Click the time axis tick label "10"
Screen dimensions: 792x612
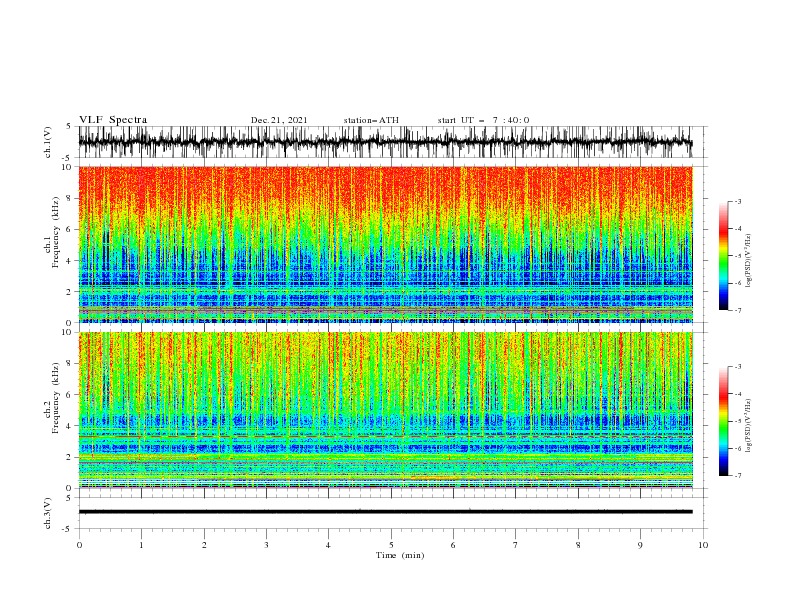tap(703, 545)
